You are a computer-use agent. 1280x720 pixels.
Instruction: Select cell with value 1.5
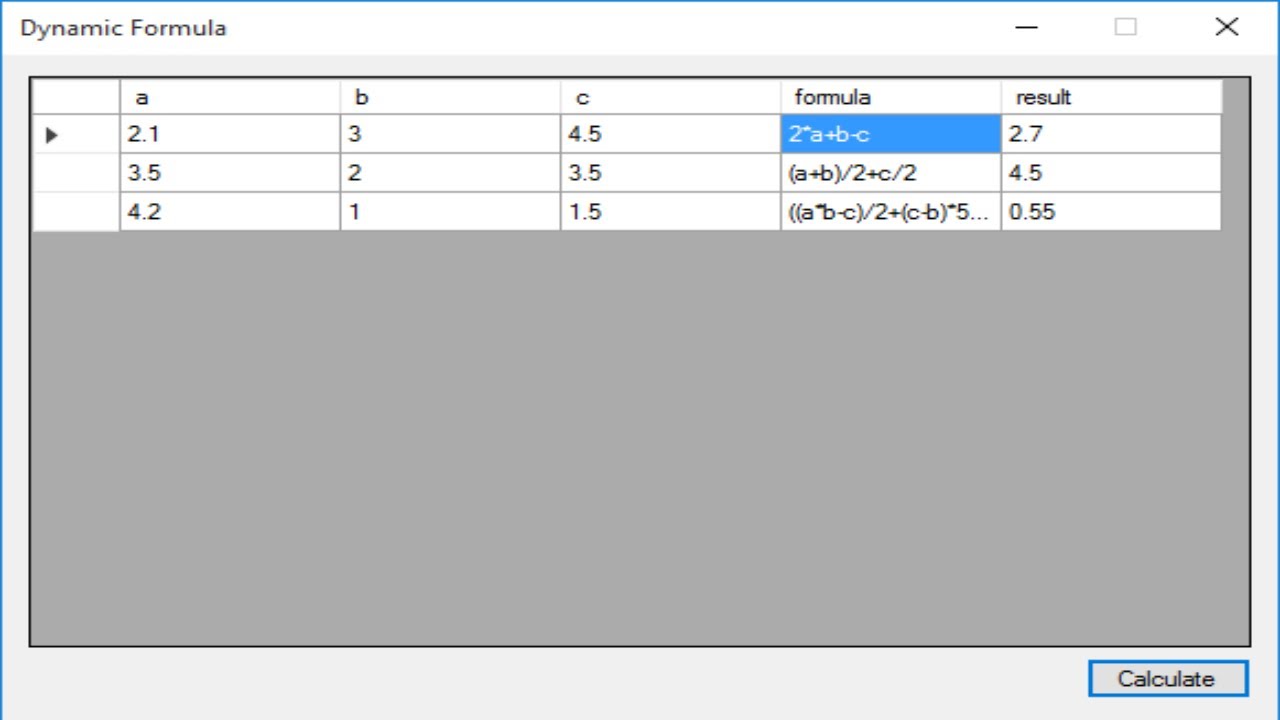[670, 212]
